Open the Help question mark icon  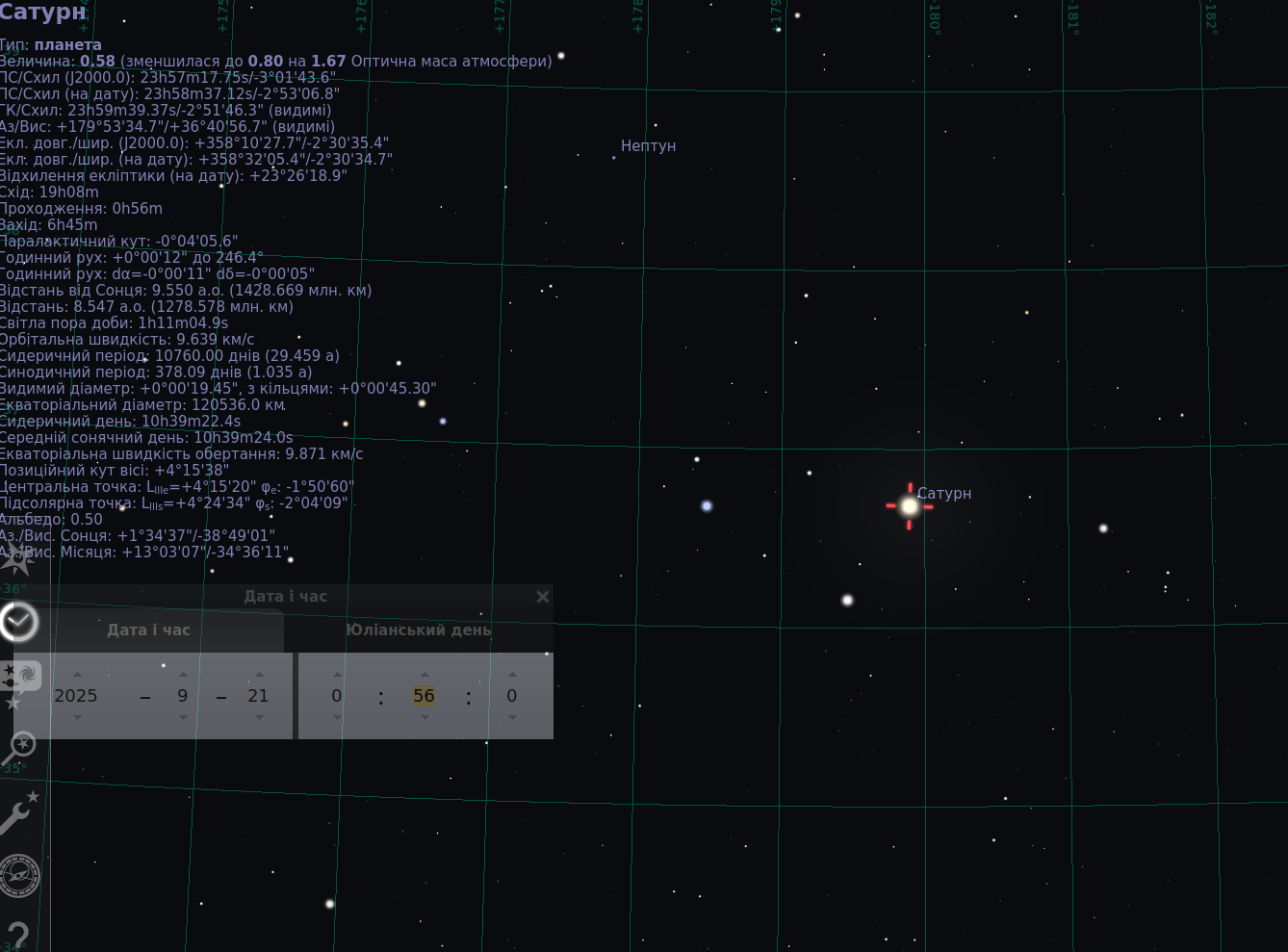[x=17, y=936]
